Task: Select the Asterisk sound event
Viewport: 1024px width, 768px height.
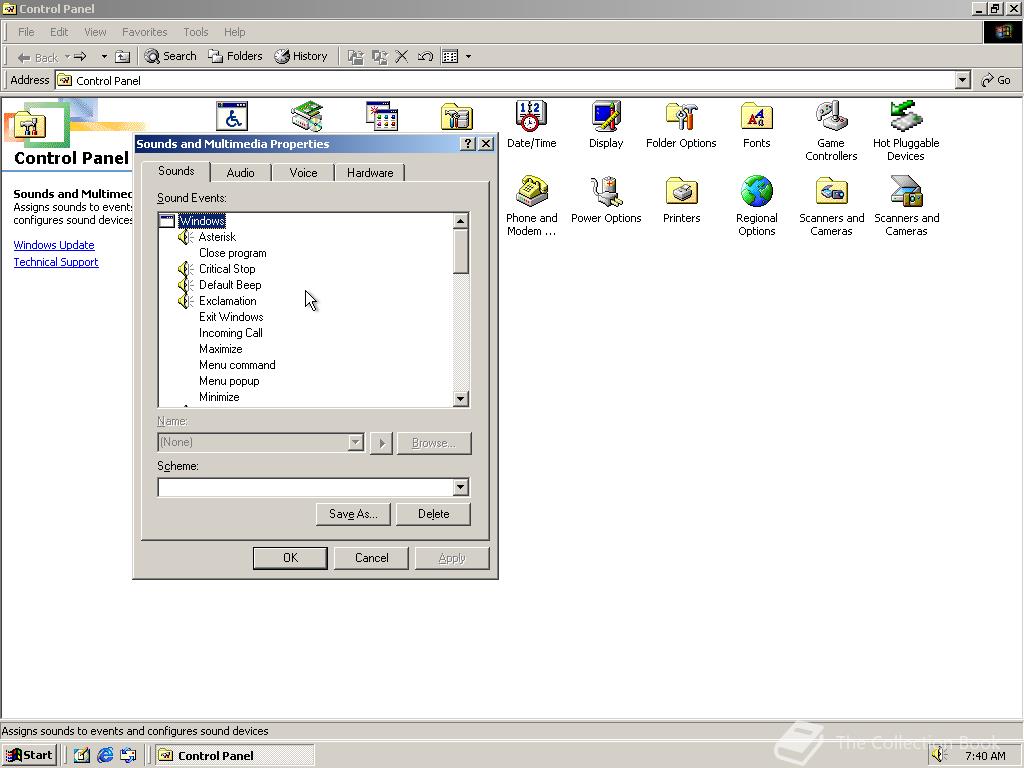Action: [217, 237]
